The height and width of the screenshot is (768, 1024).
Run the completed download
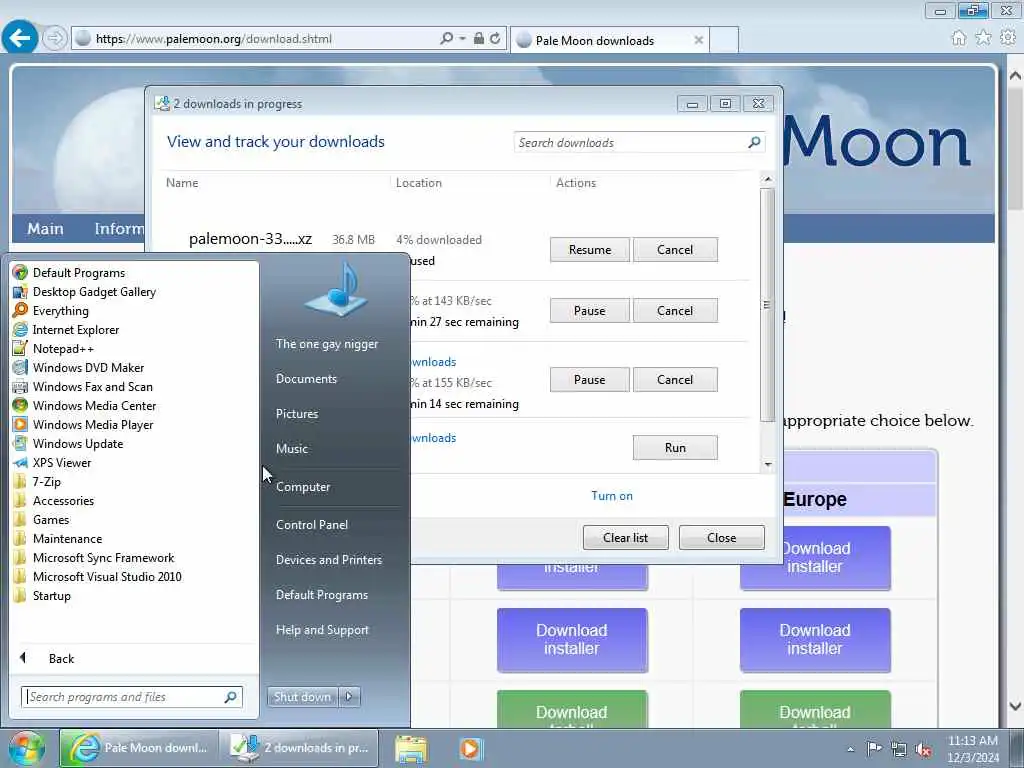click(675, 447)
